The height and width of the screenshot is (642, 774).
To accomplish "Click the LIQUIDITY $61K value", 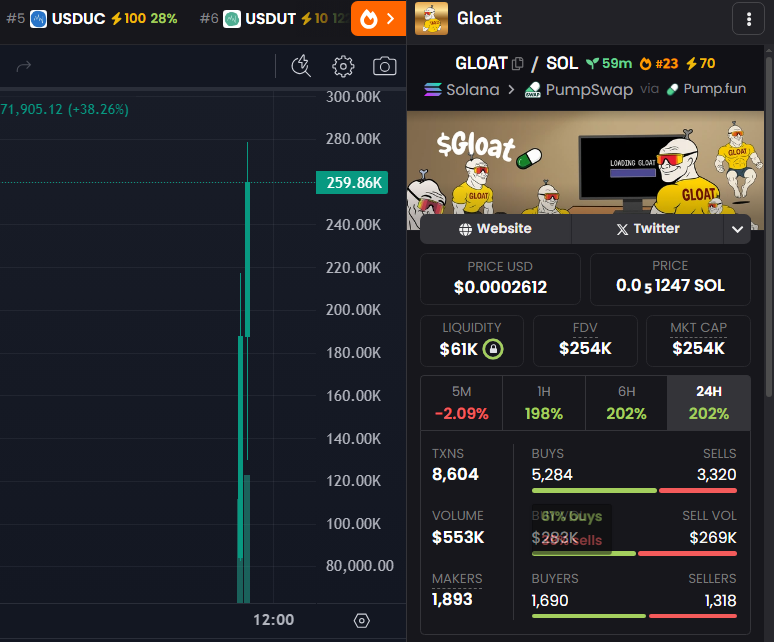I will tap(459, 349).
